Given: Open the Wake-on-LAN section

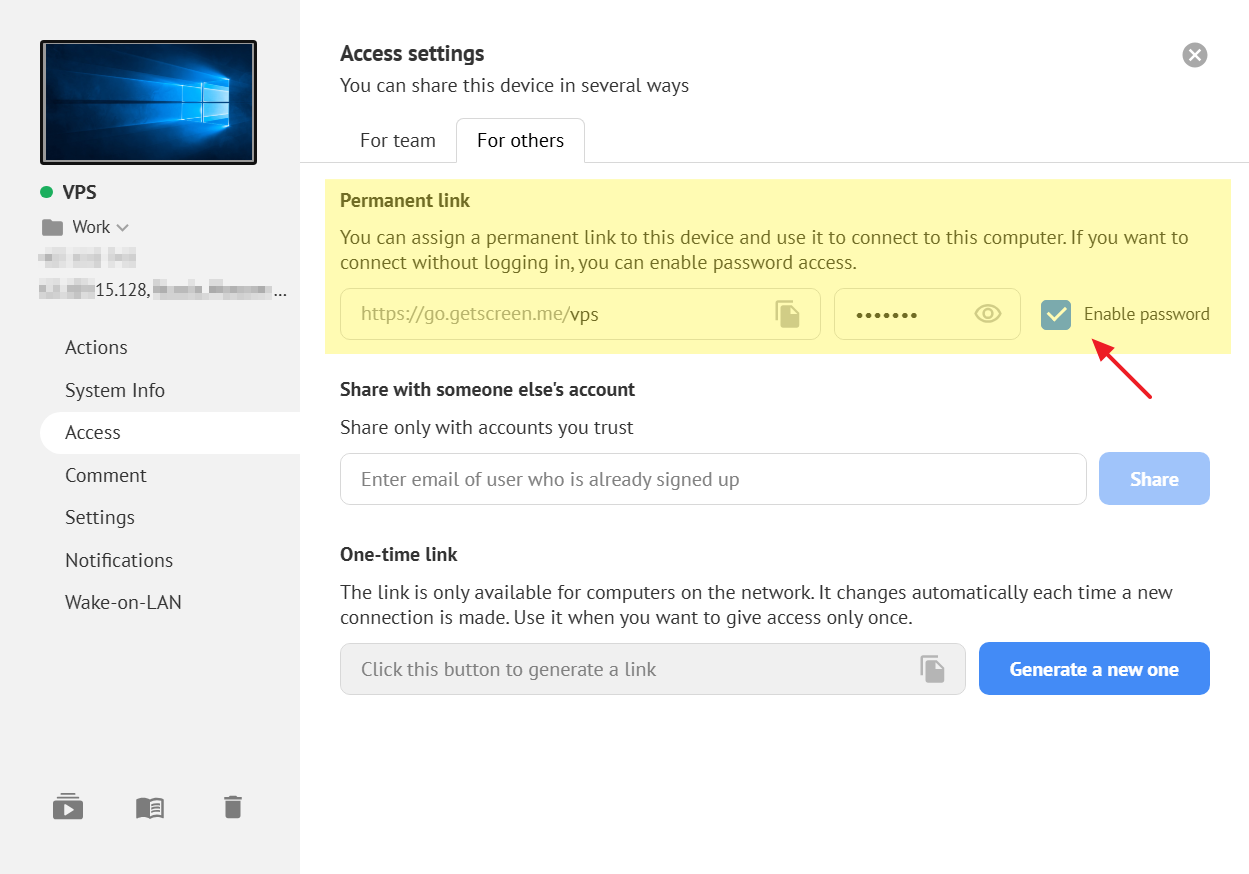Looking at the screenshot, I should click(x=123, y=602).
